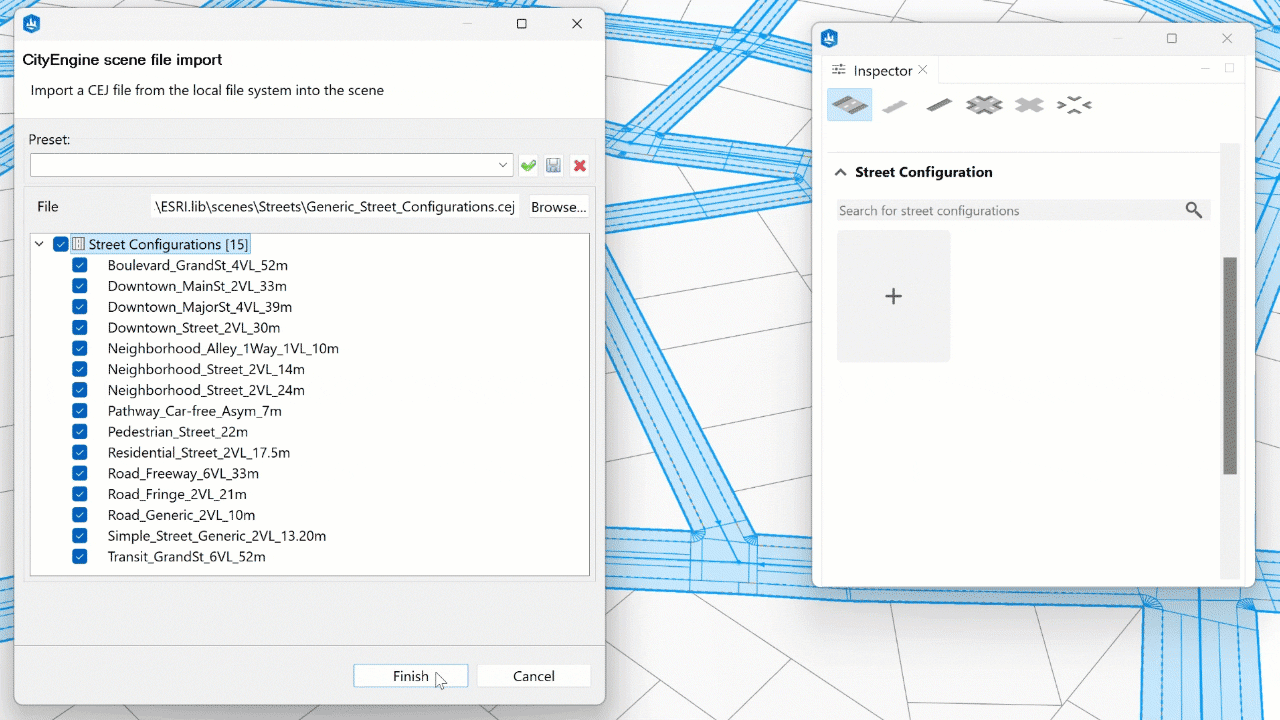Click the CityEngine logo in the Inspector window title bar
Image resolution: width=1280 pixels, height=720 pixels.
[x=829, y=39]
